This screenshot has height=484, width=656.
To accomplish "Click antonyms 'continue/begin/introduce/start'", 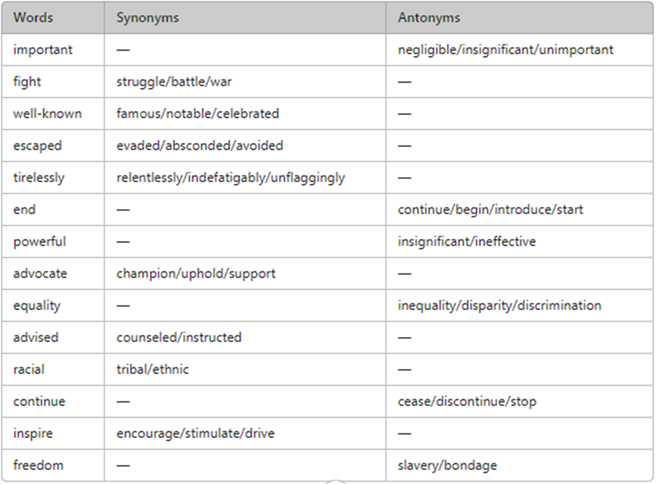I will pos(490,210).
